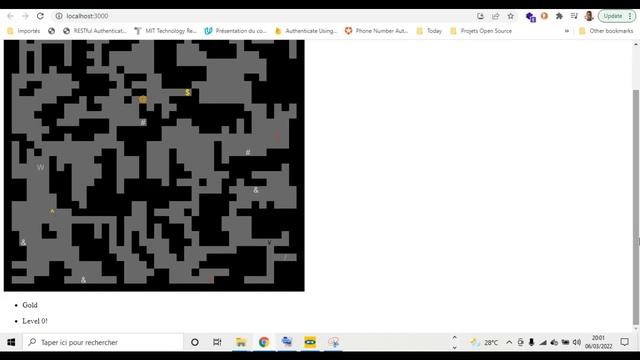Bookmark this page with the star icon
This screenshot has width=640, height=360.
pyautogui.click(x=510, y=16)
